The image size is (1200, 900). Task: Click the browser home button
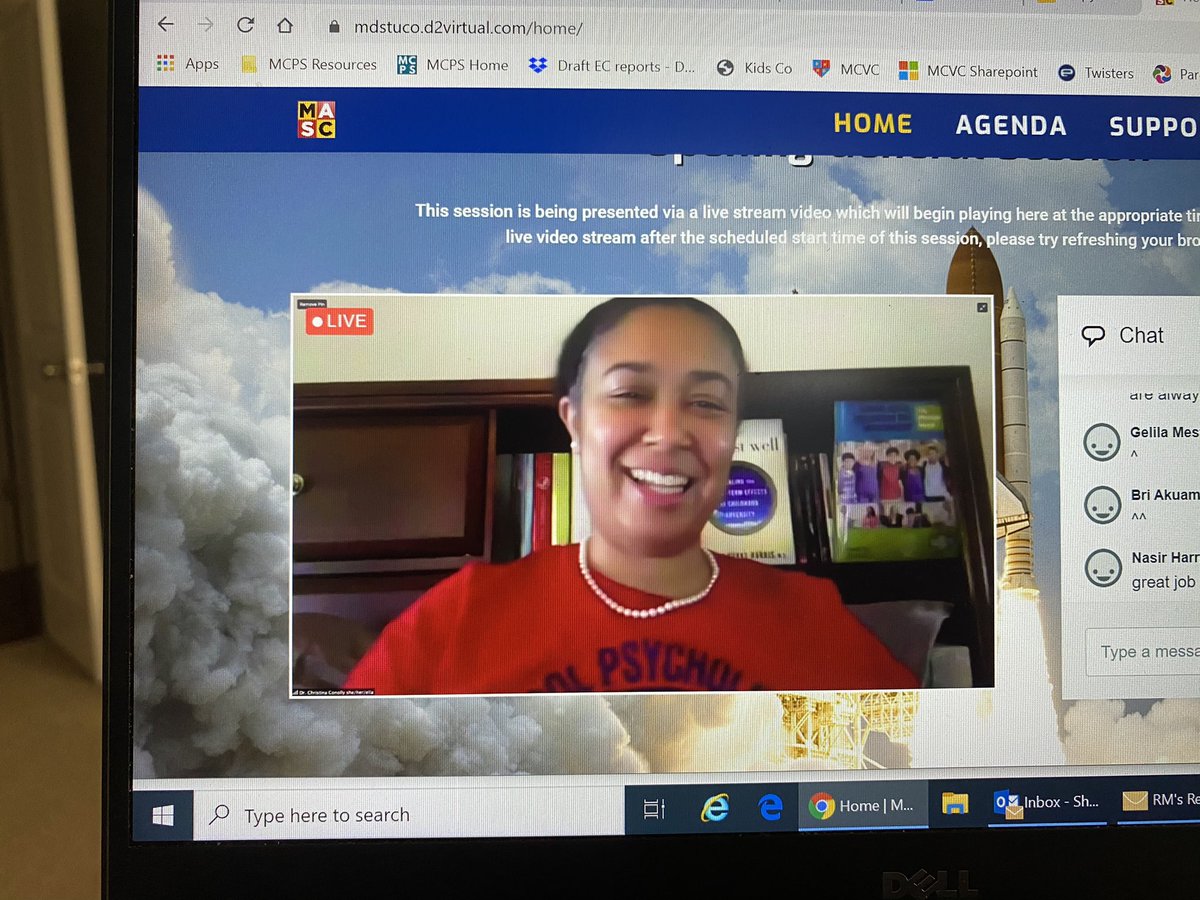coord(287,25)
